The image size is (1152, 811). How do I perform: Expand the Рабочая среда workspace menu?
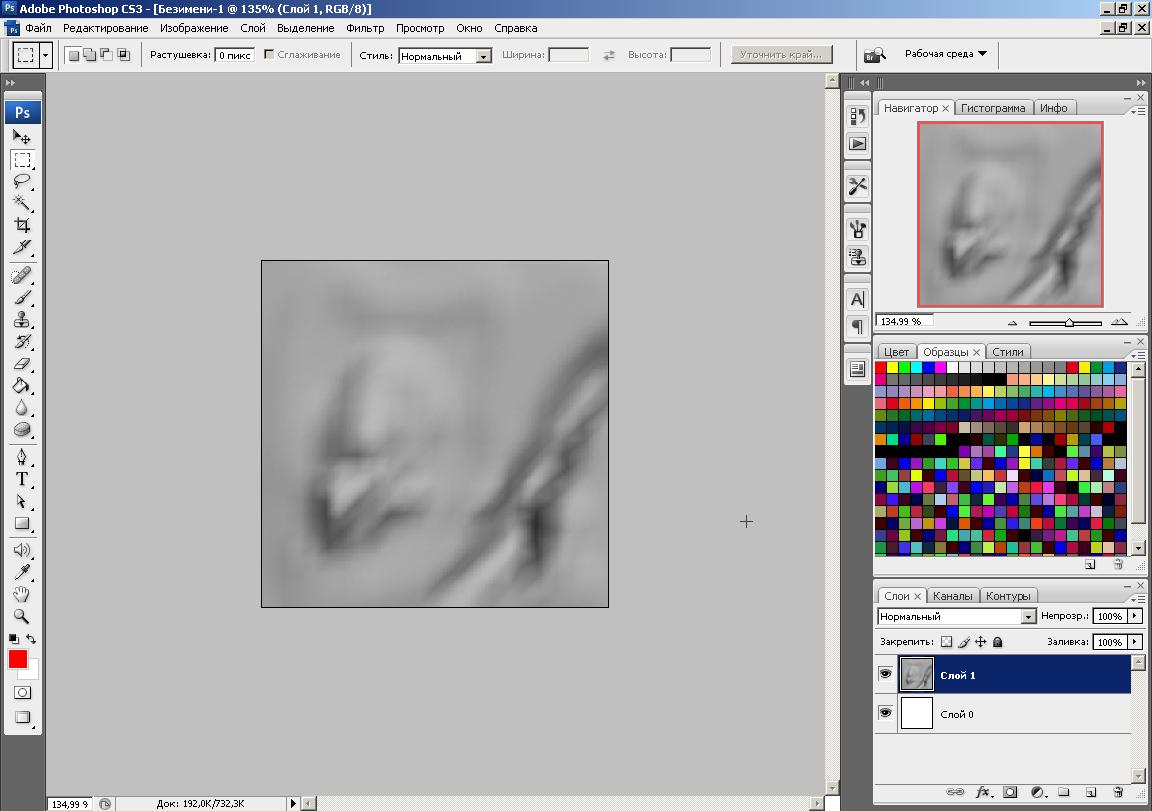(945, 54)
